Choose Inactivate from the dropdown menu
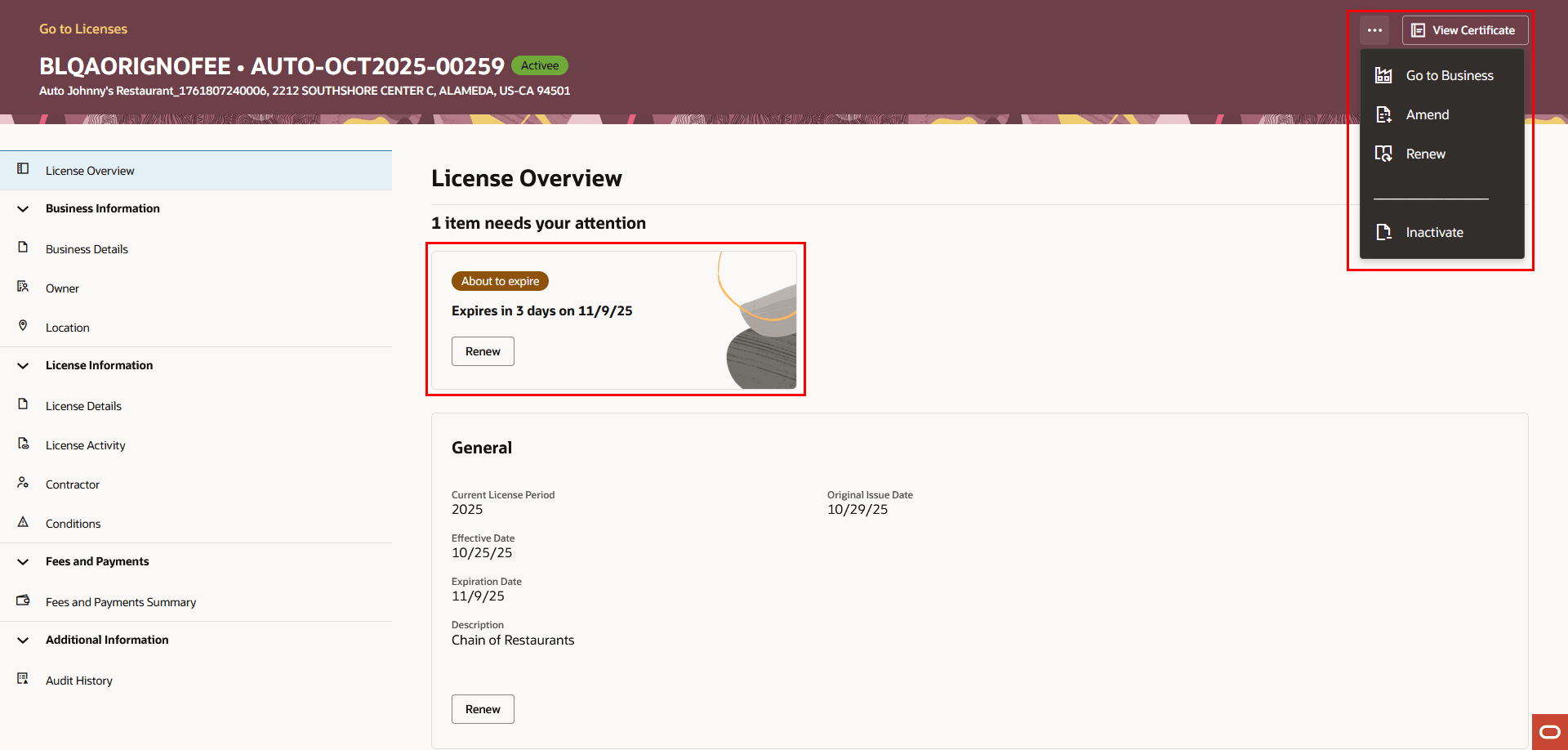 [x=1434, y=232]
